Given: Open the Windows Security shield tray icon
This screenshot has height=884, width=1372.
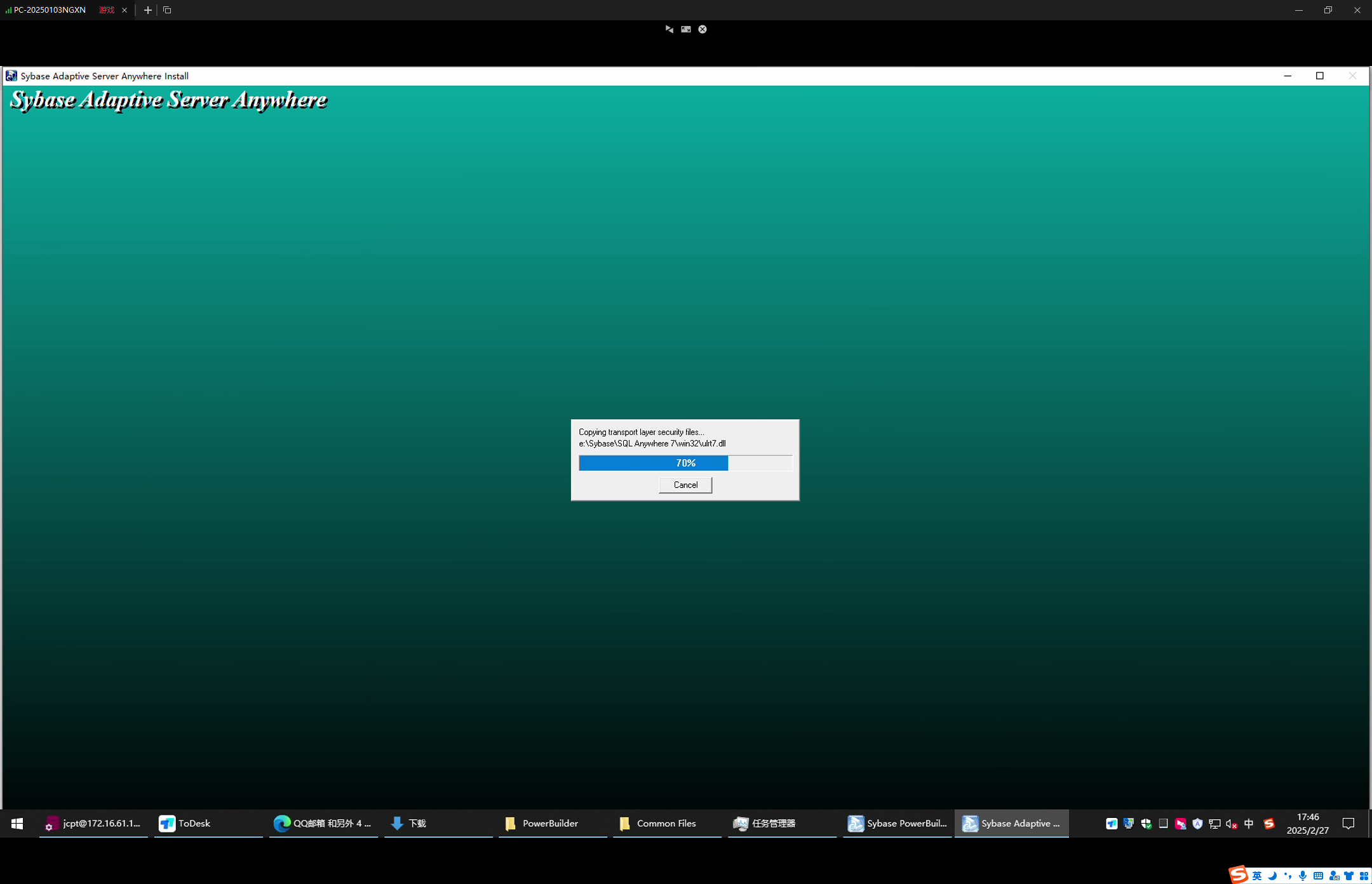Looking at the screenshot, I should click(1146, 824).
